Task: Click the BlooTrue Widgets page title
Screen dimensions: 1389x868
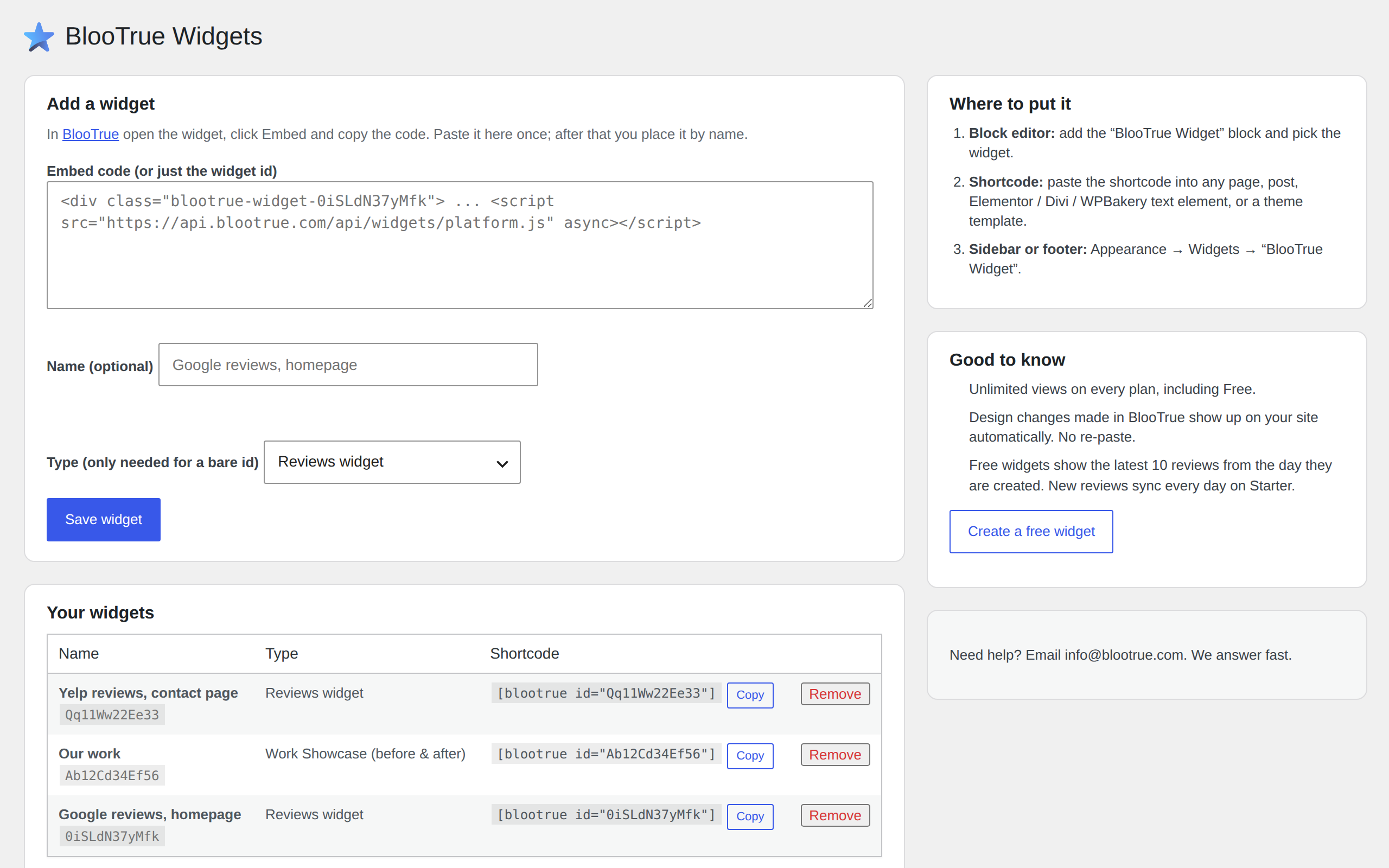Action: 163,37
